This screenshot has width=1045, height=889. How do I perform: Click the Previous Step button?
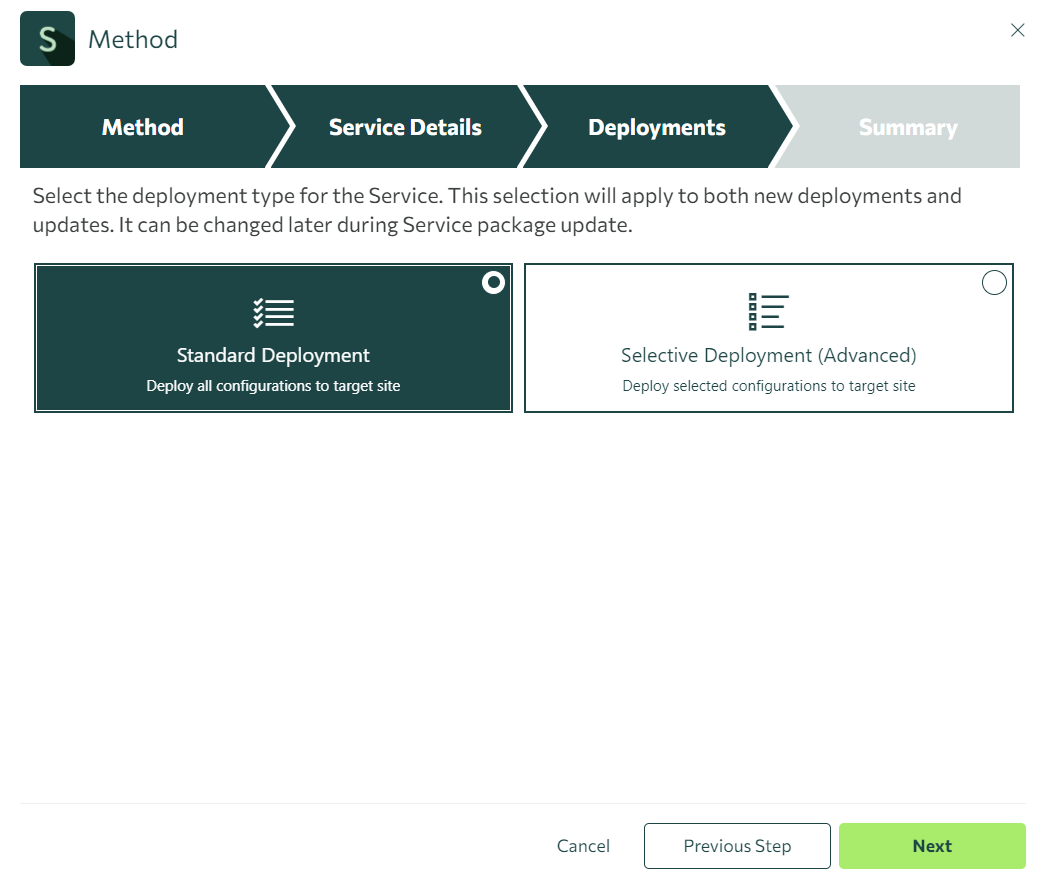coord(737,846)
